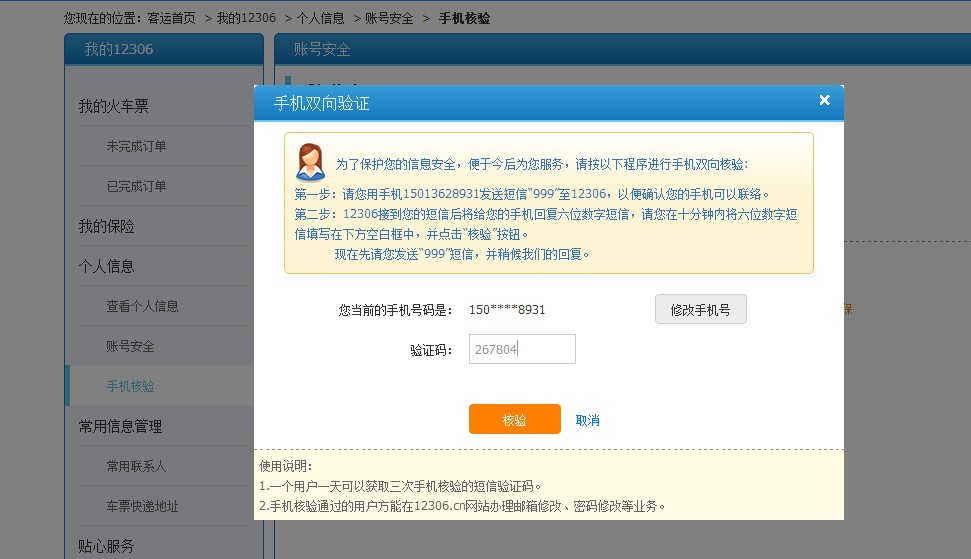Select 查看个人信息 in the sidebar
Image resolution: width=971 pixels, height=559 pixels.
click(x=143, y=306)
